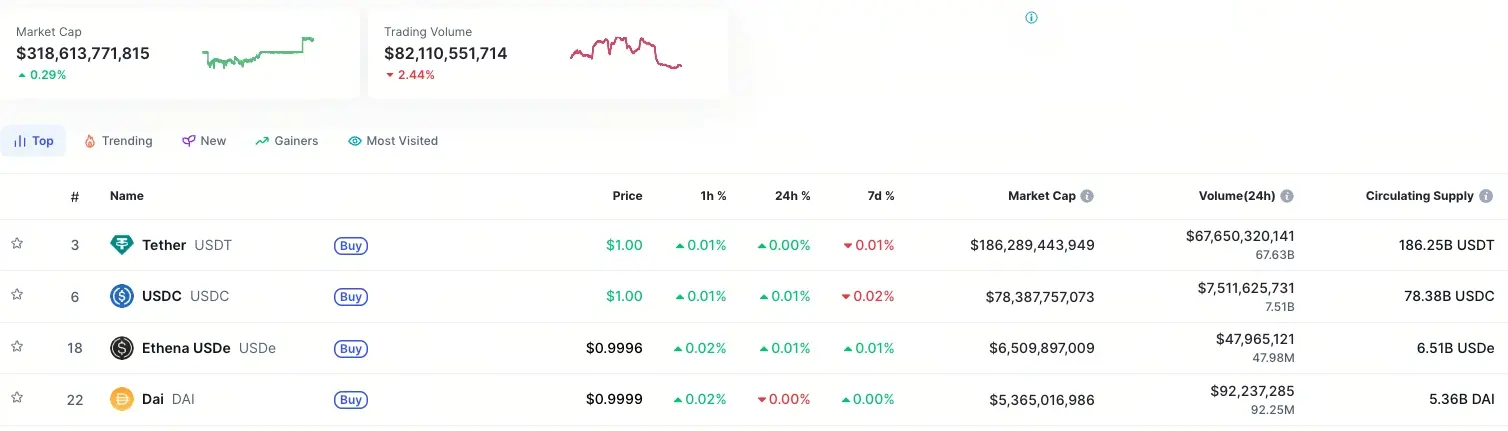Click the Tether coin logo icon
The height and width of the screenshot is (431, 1508).
point(122,245)
